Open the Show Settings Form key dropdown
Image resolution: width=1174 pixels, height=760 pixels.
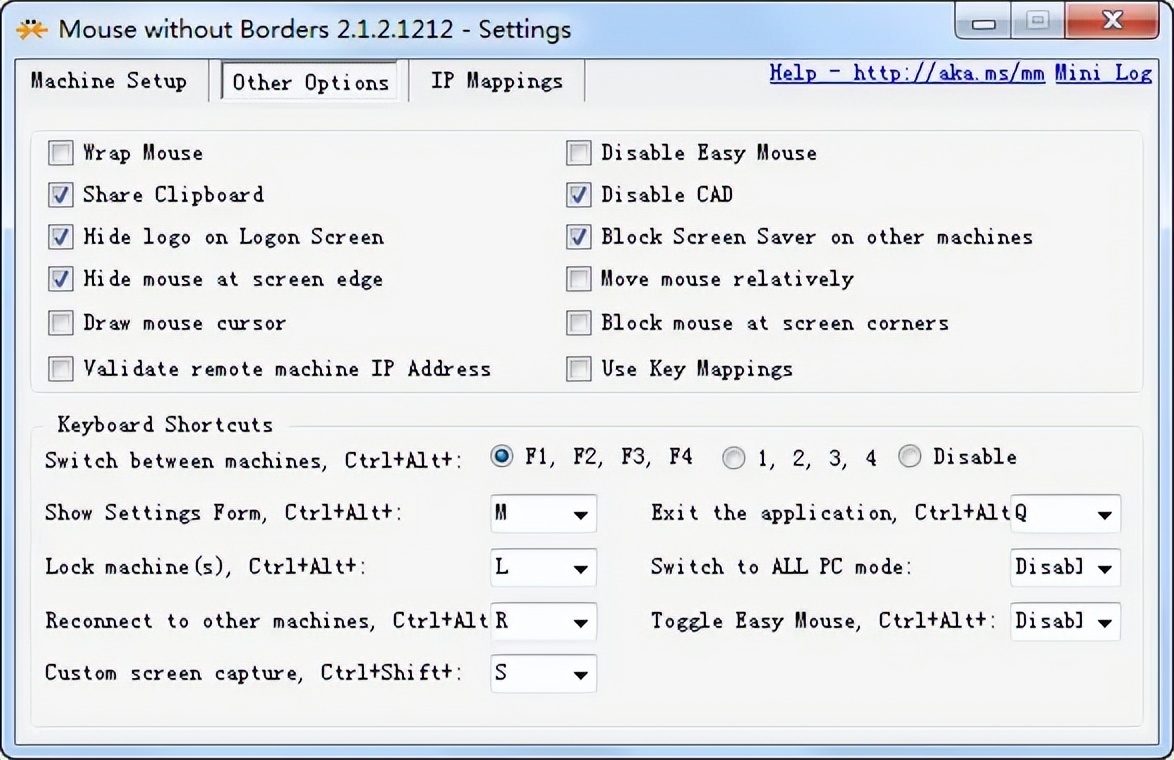[x=544, y=514]
